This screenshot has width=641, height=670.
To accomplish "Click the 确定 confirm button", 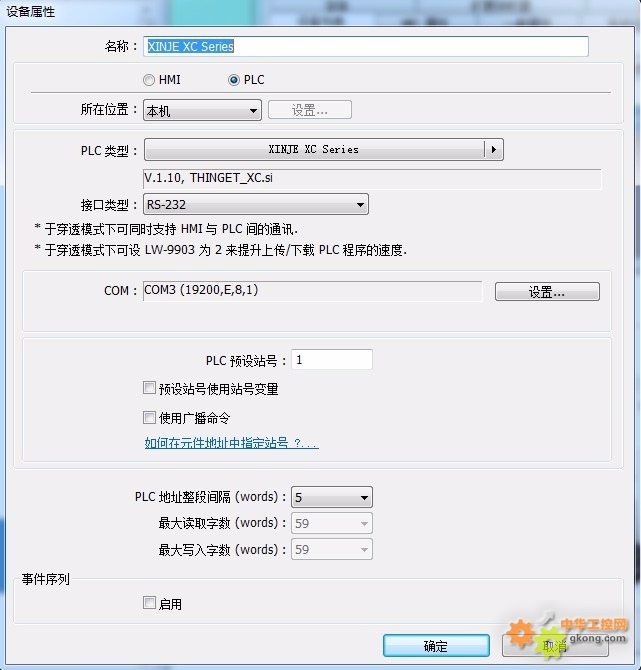I will pyautogui.click(x=436, y=645).
